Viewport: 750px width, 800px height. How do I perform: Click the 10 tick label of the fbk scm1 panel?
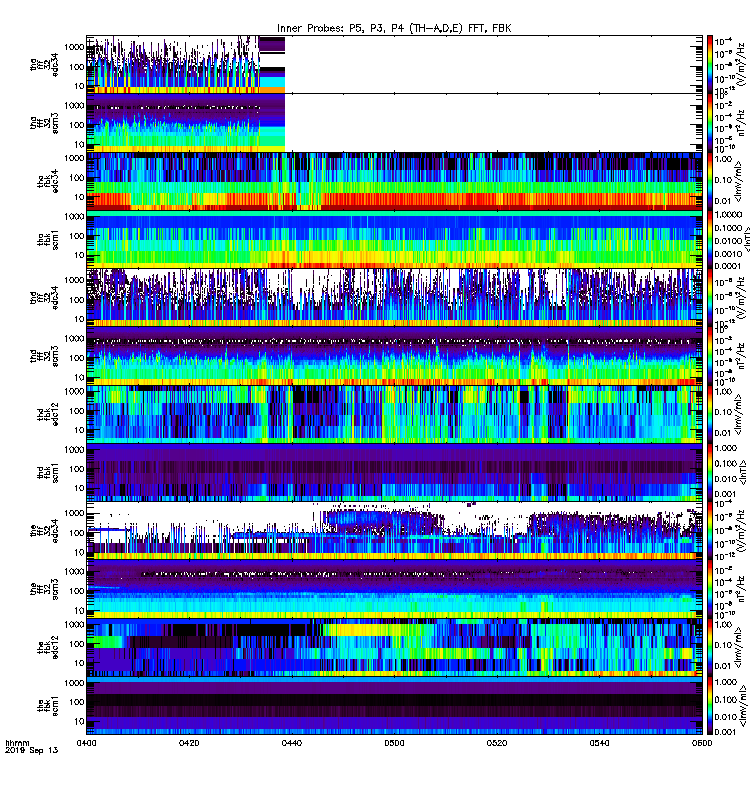(x=80, y=721)
